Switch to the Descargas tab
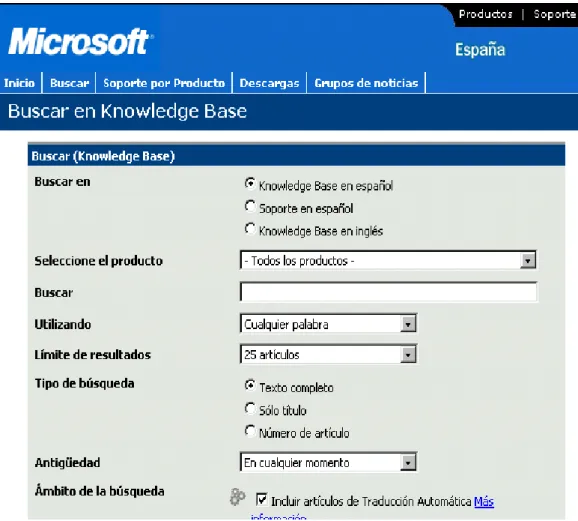Image resolution: width=578 pixels, height=521 pixels. pos(269,83)
